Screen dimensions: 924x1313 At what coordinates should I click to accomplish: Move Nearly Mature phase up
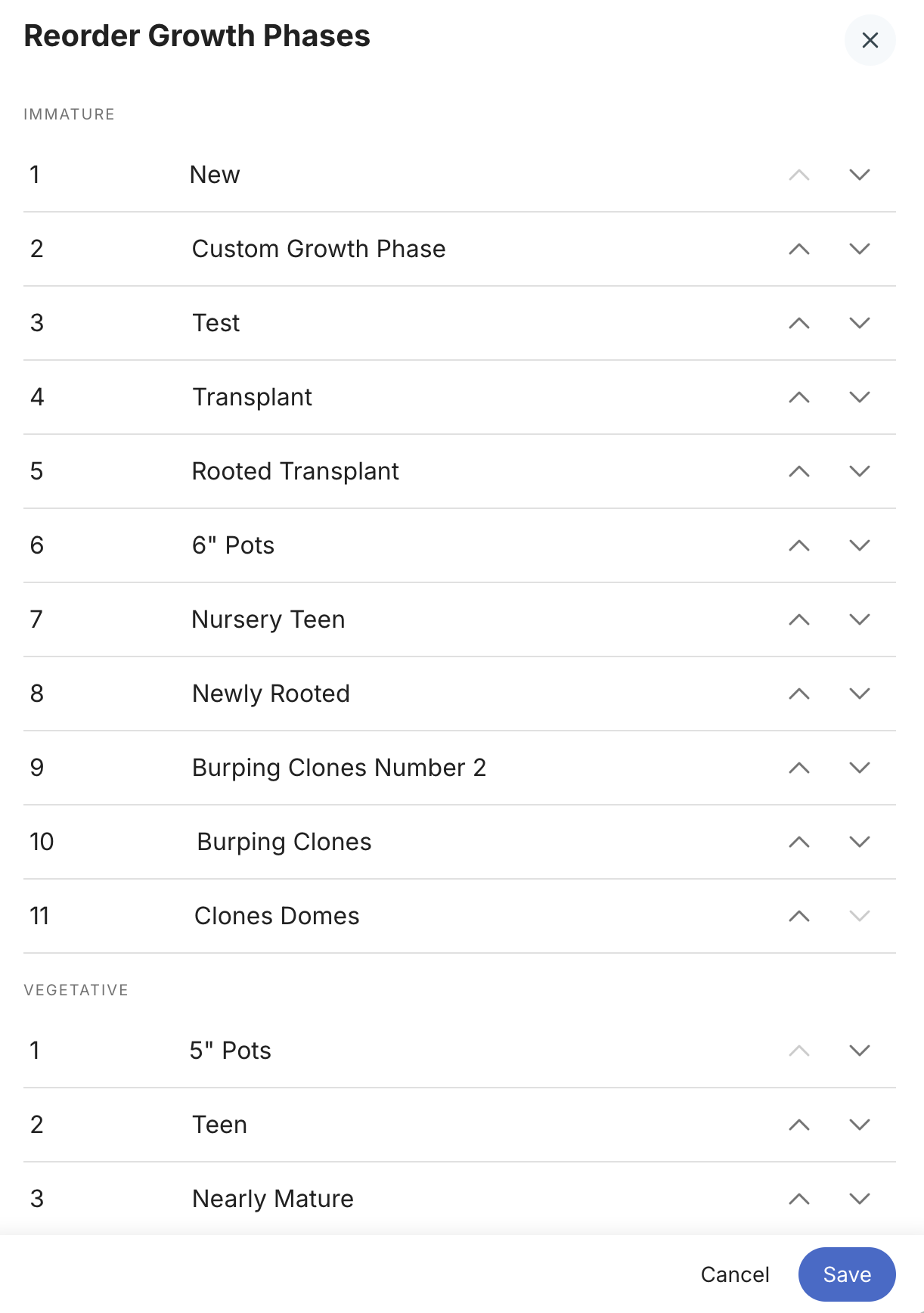(x=799, y=1199)
